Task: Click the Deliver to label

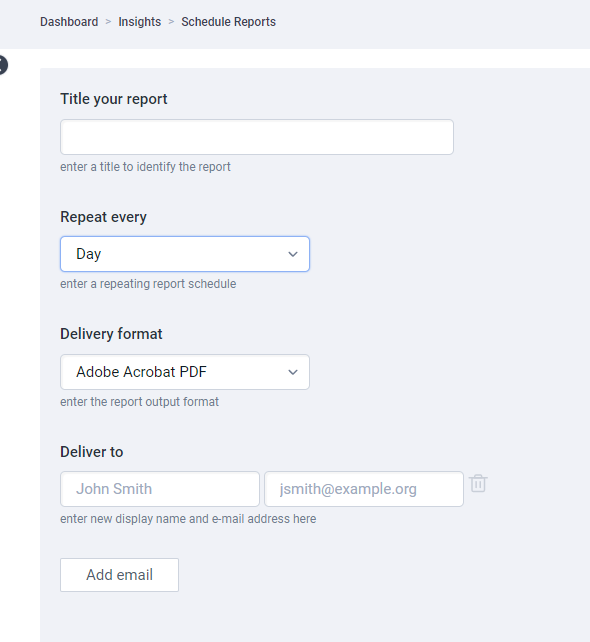Action: [92, 452]
